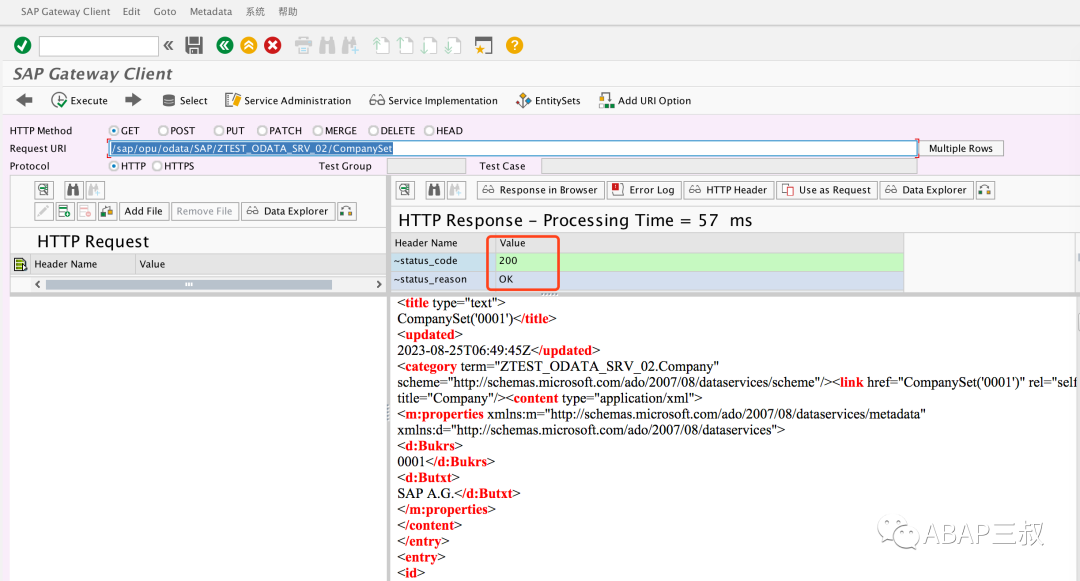
Task: Select the DELETE HTTP method radio
Action: pyautogui.click(x=373, y=131)
